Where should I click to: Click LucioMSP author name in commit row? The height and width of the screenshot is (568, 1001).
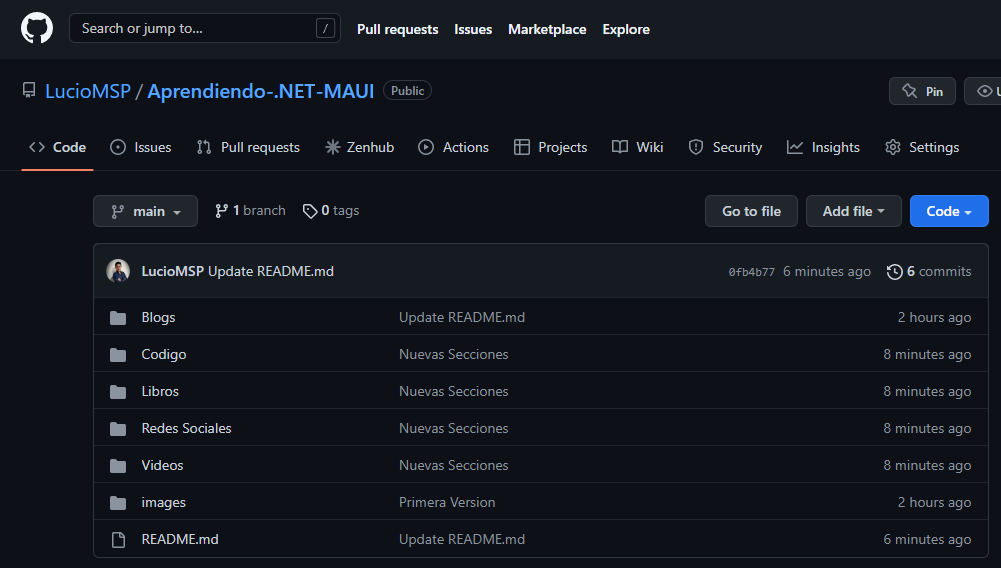(x=172, y=271)
